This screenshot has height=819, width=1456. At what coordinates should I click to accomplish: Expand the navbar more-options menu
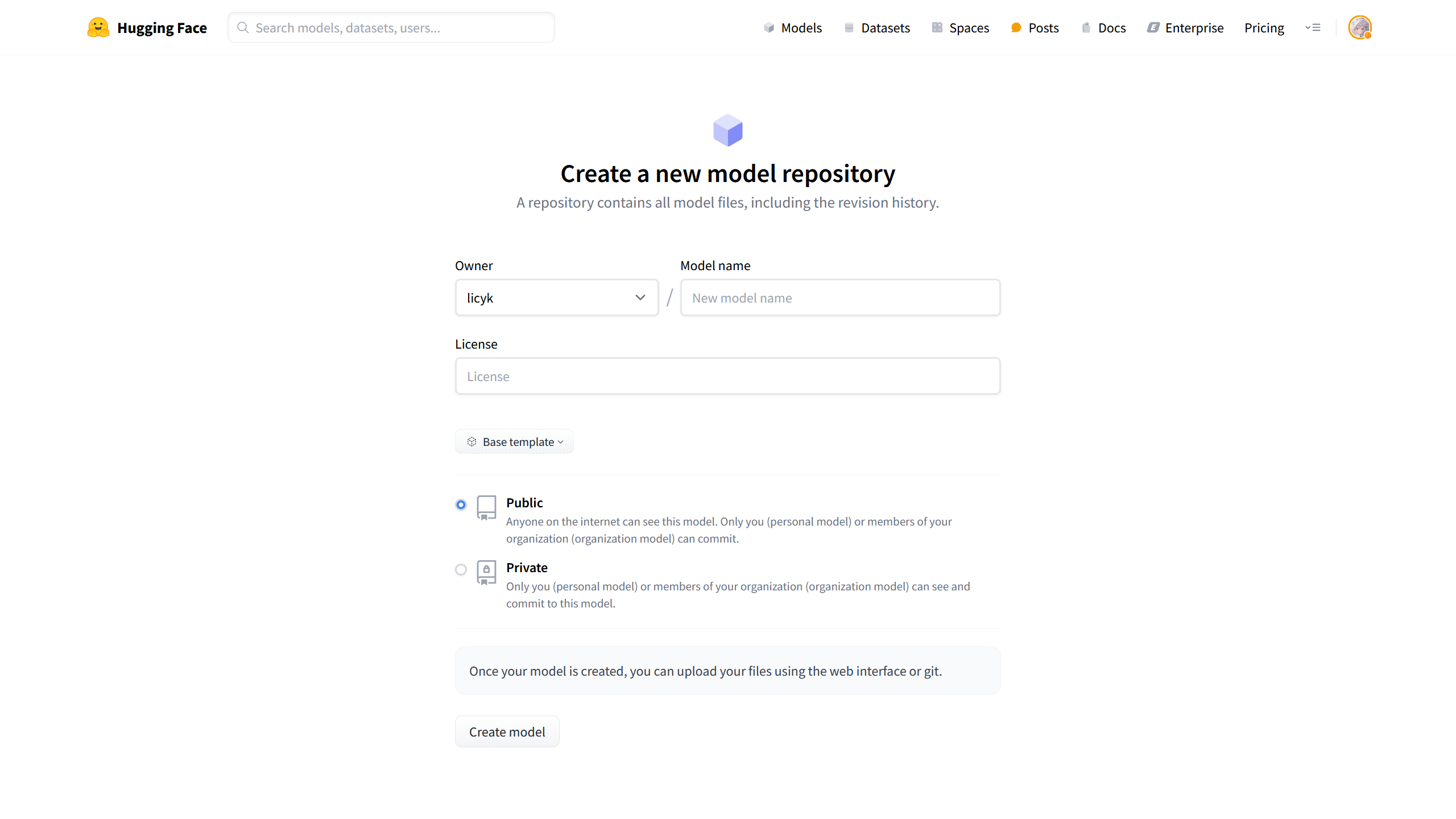coord(1313,27)
